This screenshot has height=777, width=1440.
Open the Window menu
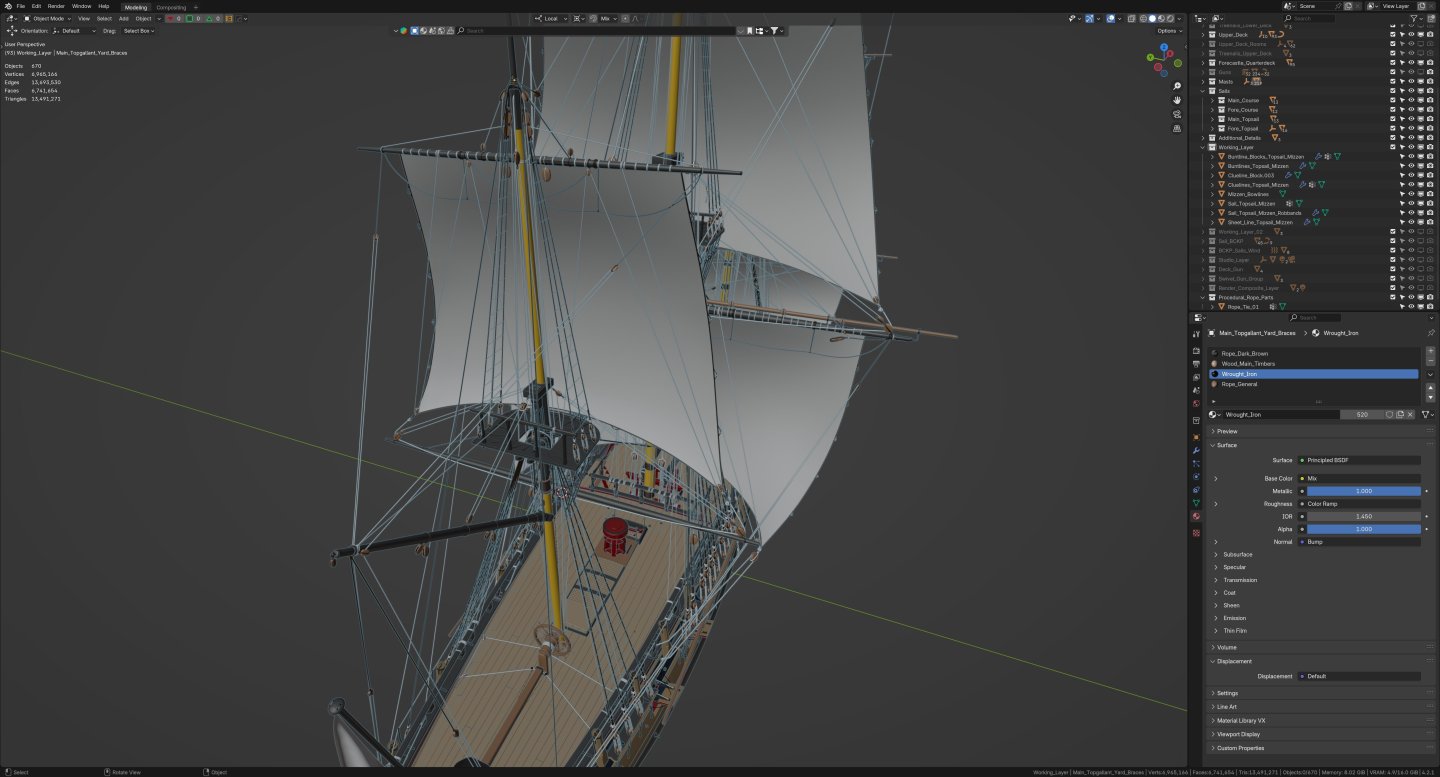click(x=81, y=6)
